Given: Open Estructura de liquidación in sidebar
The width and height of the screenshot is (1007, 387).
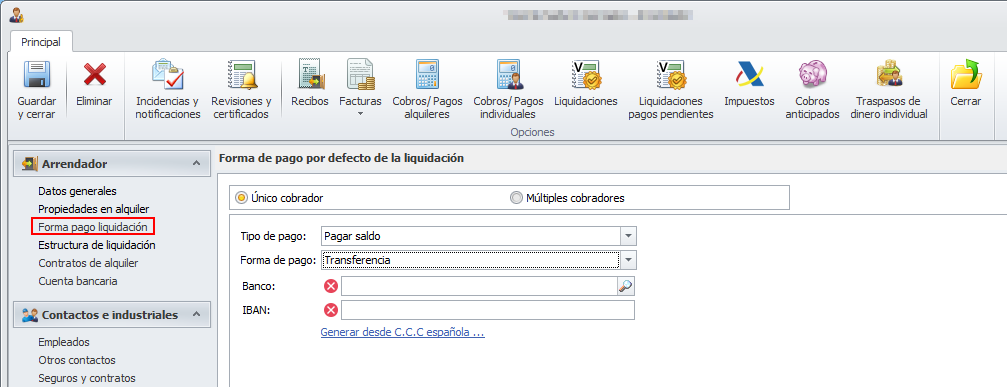Looking at the screenshot, I should click(96, 245).
